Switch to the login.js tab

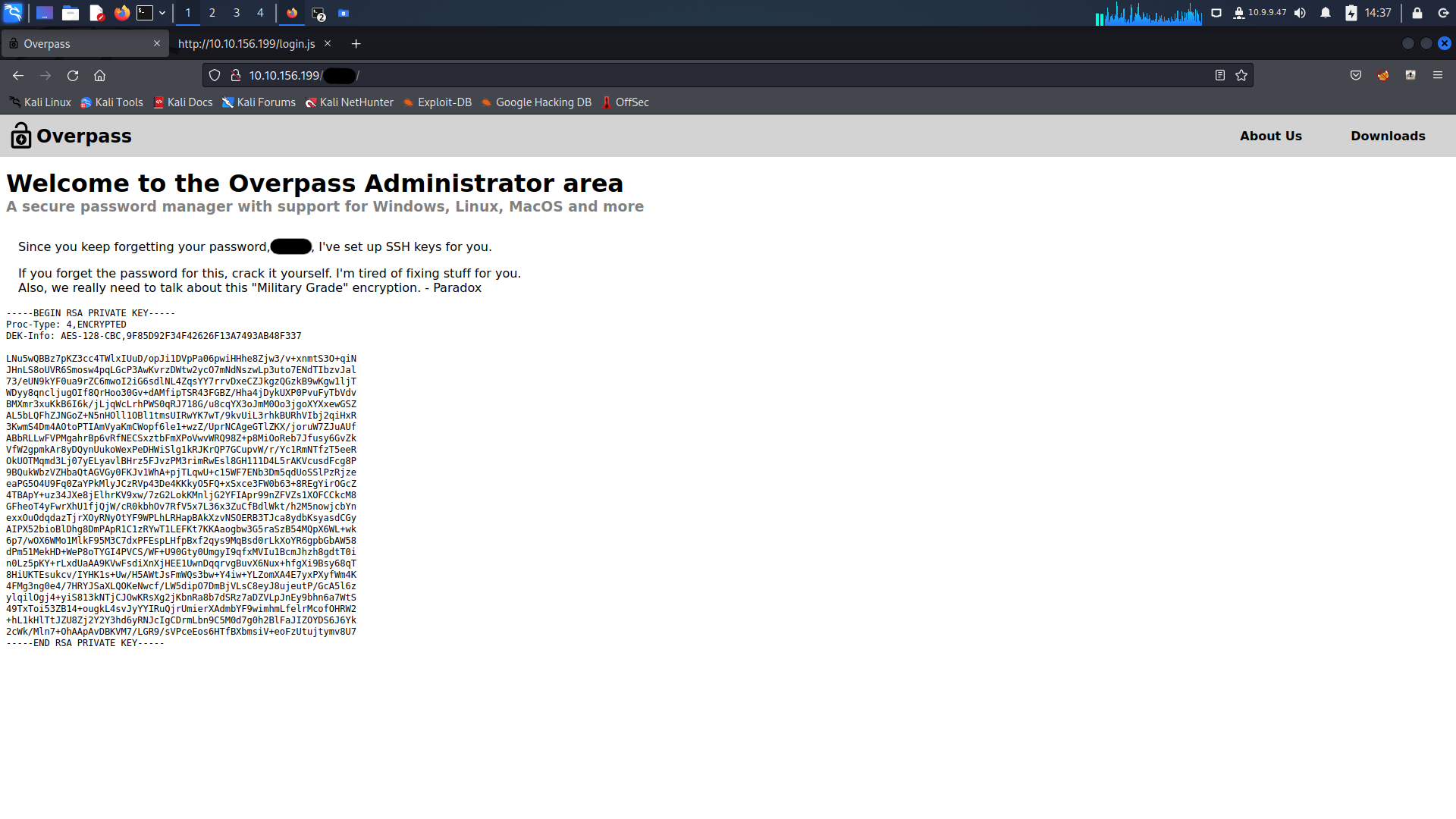coord(246,44)
